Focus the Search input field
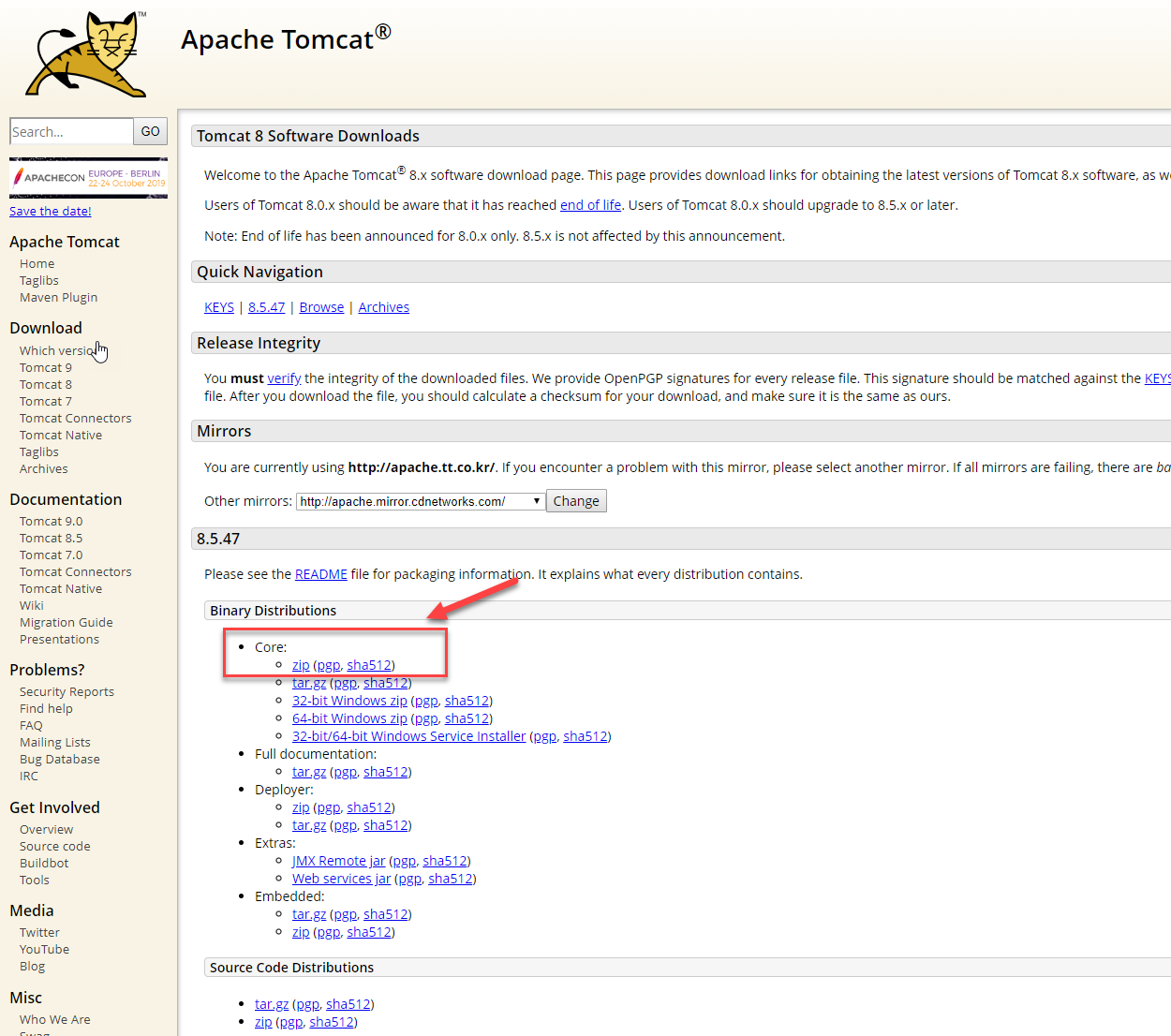1171x1036 pixels. pos(71,131)
